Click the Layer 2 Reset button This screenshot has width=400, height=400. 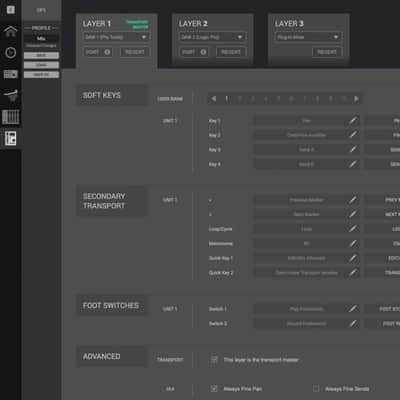tap(231, 52)
